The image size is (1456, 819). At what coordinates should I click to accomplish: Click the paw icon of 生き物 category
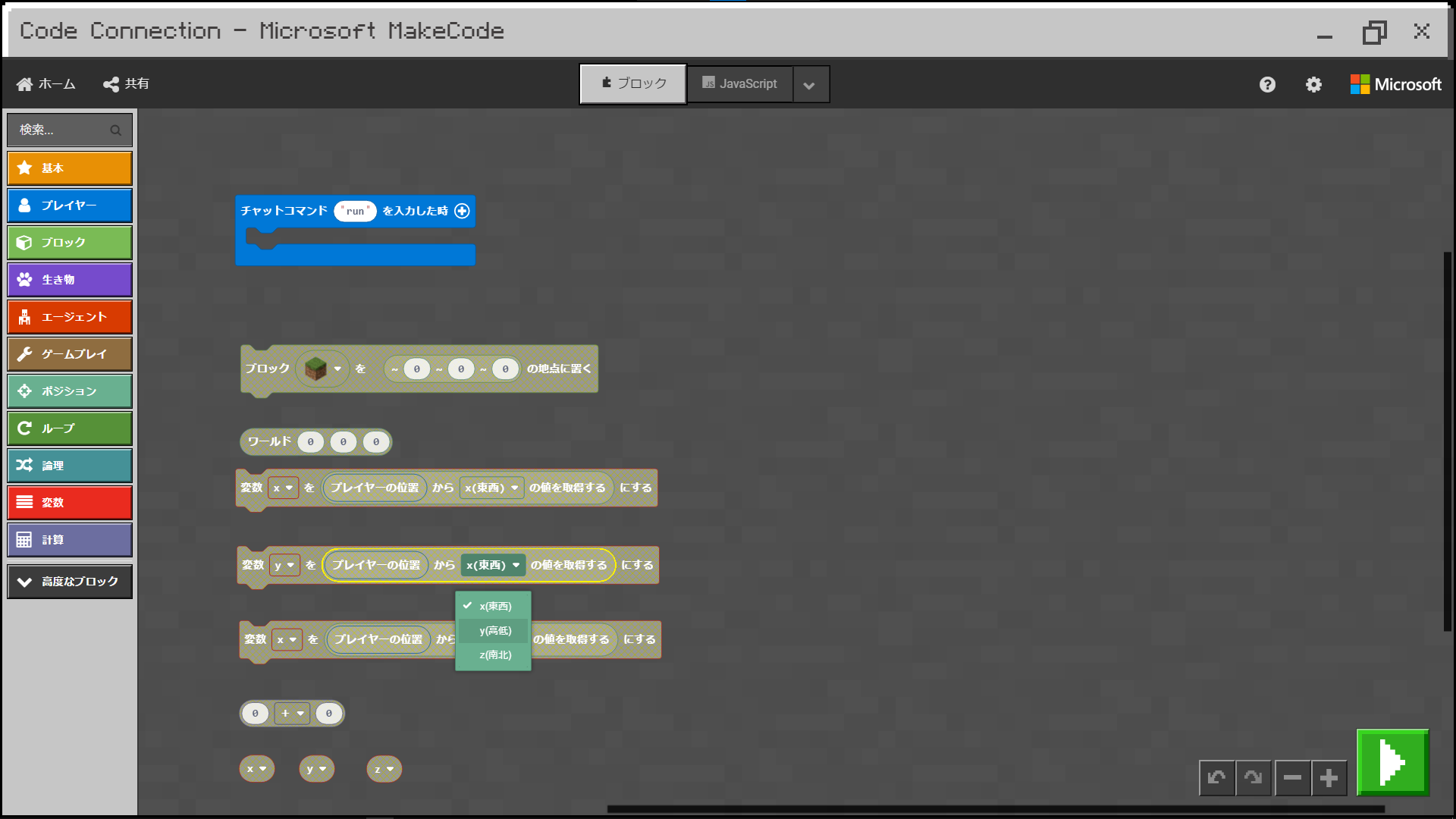(24, 279)
